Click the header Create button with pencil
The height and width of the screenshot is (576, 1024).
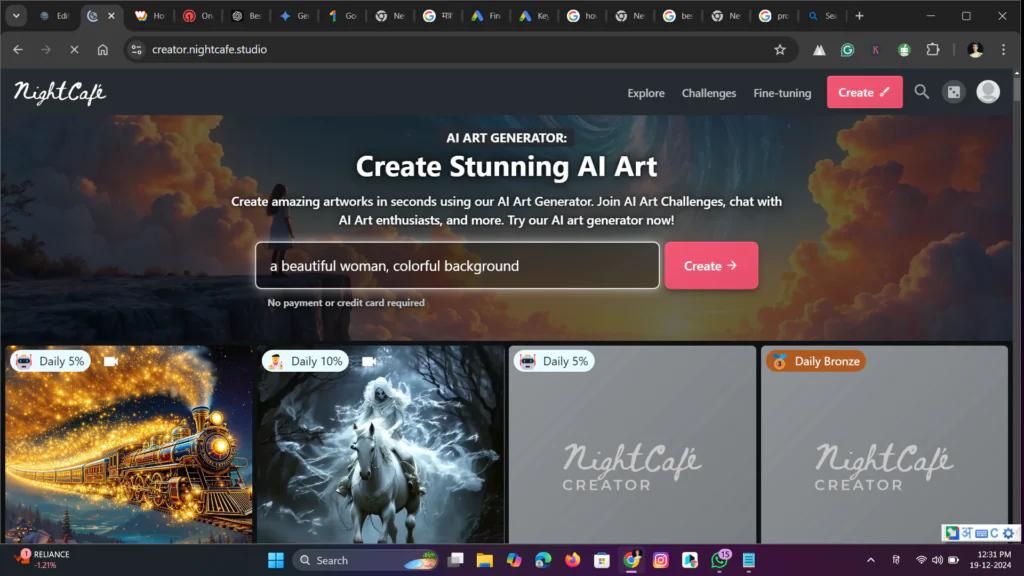coord(865,92)
